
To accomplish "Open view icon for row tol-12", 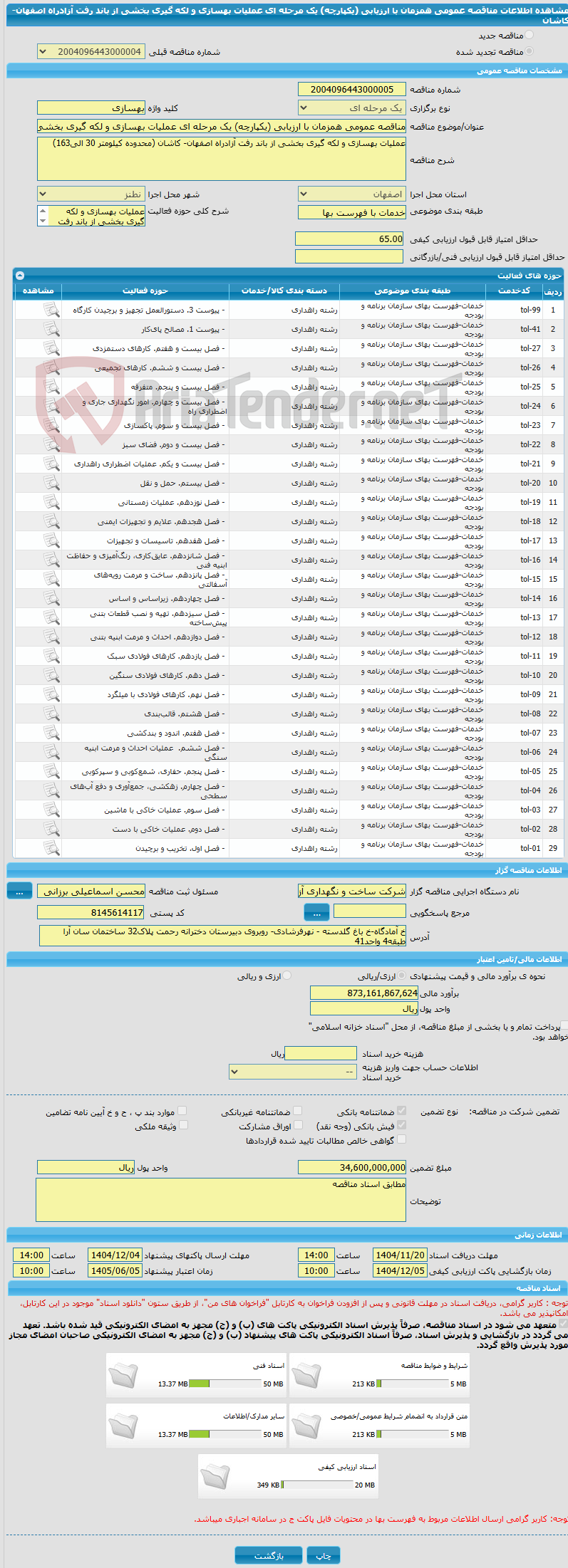I will coord(51,637).
